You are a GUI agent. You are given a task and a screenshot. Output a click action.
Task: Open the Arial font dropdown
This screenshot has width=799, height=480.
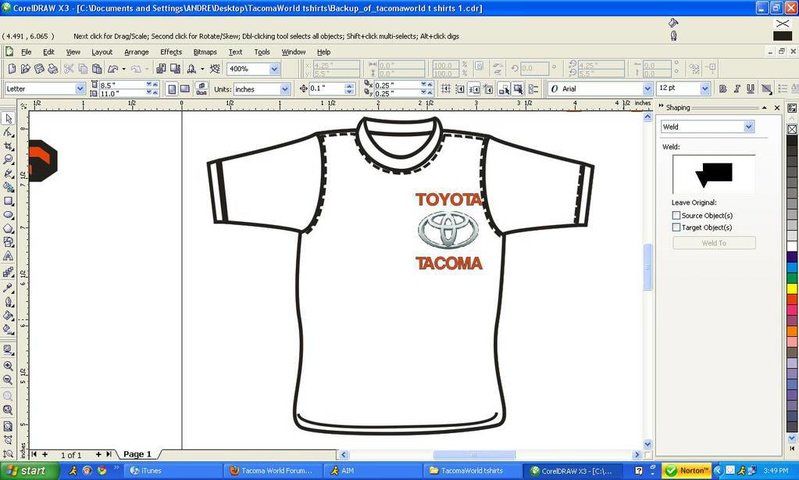tap(647, 89)
